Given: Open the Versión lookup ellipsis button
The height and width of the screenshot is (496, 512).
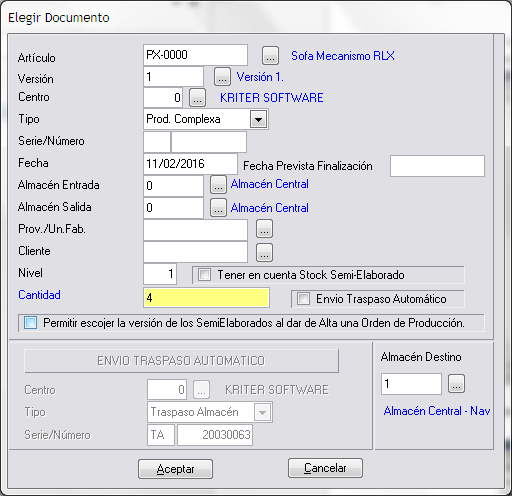Looking at the screenshot, I should tap(222, 77).
